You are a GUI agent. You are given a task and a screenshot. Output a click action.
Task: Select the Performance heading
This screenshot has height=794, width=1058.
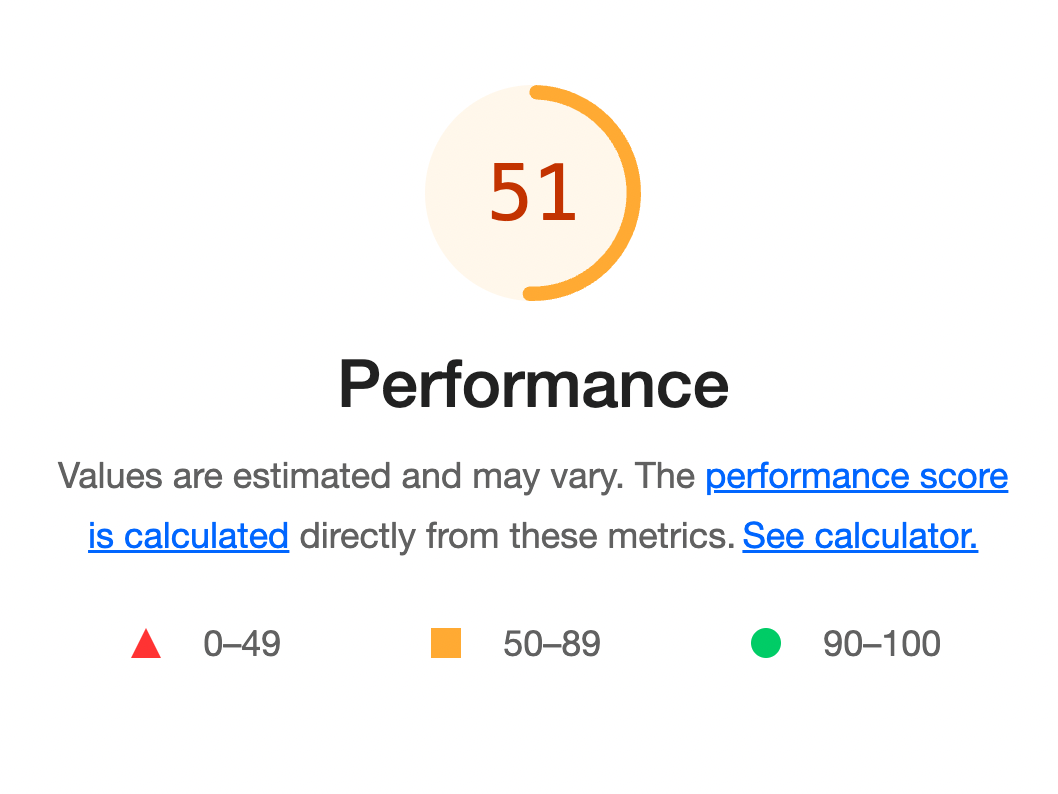point(534,385)
